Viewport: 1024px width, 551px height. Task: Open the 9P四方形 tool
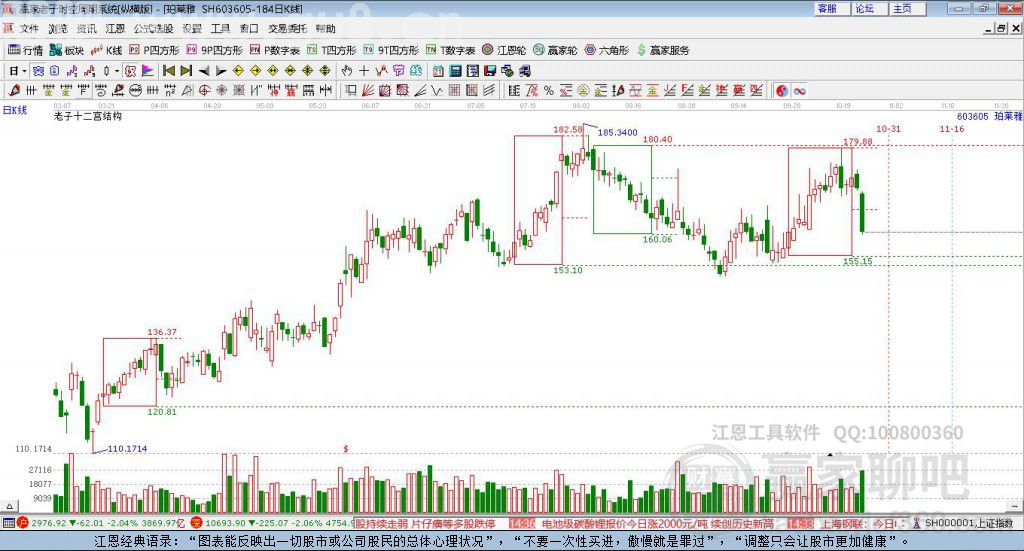pyautogui.click(x=214, y=50)
